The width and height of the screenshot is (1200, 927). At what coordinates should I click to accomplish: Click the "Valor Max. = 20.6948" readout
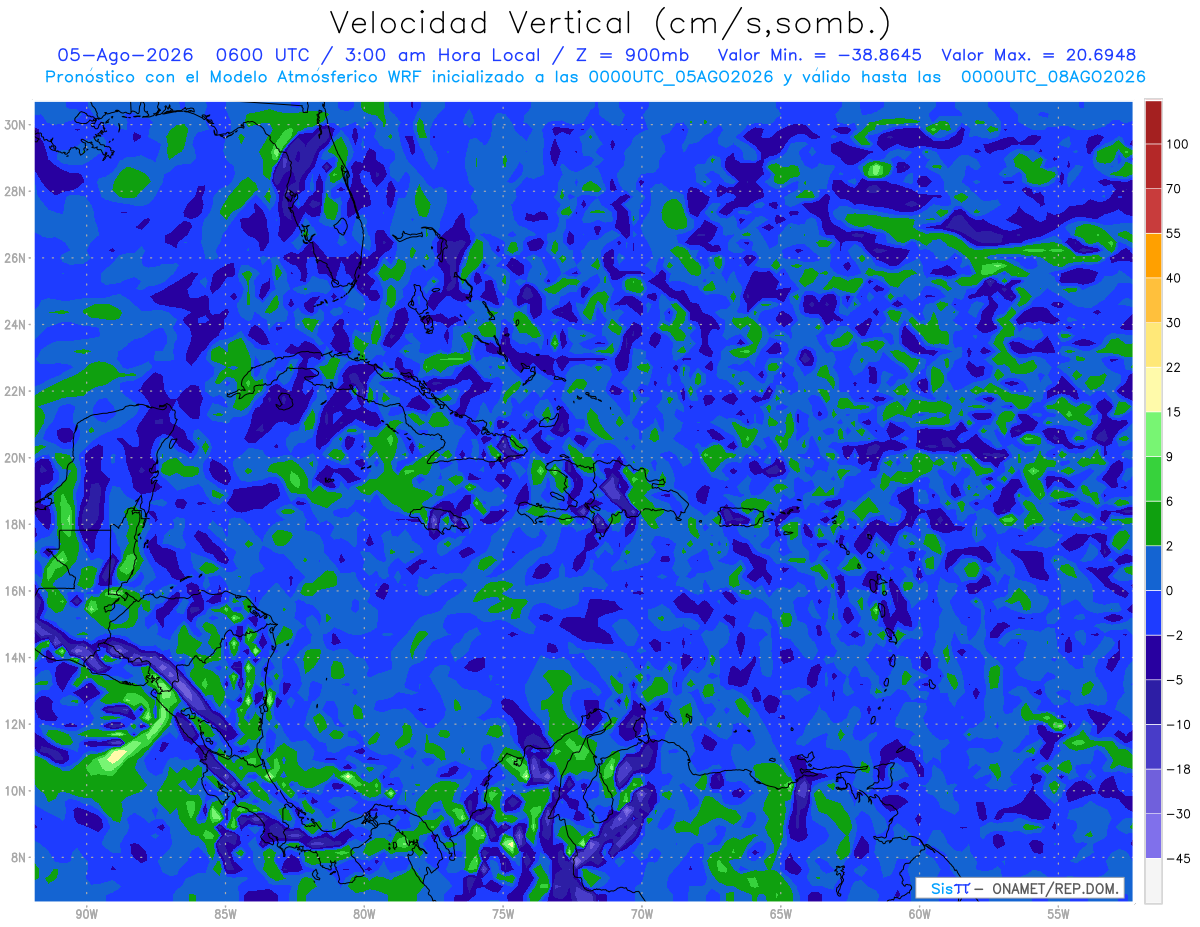pyautogui.click(x=1039, y=55)
